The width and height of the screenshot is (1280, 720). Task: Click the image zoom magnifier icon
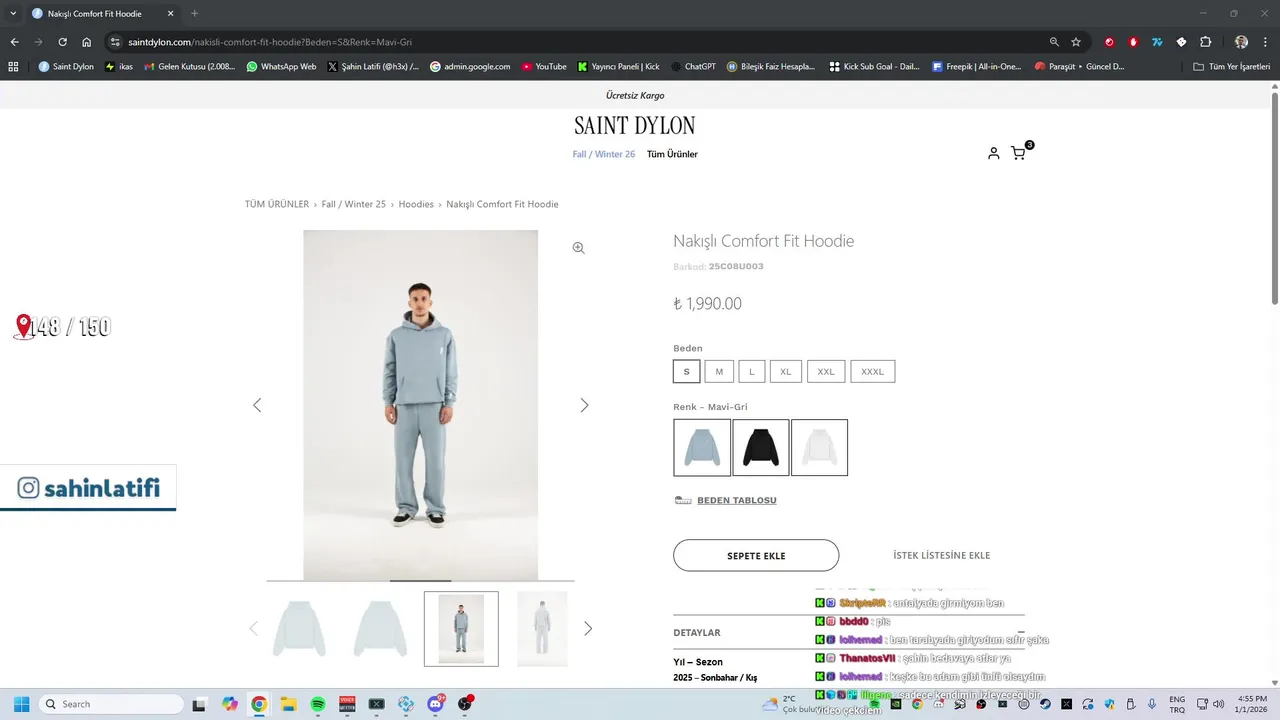coord(578,248)
